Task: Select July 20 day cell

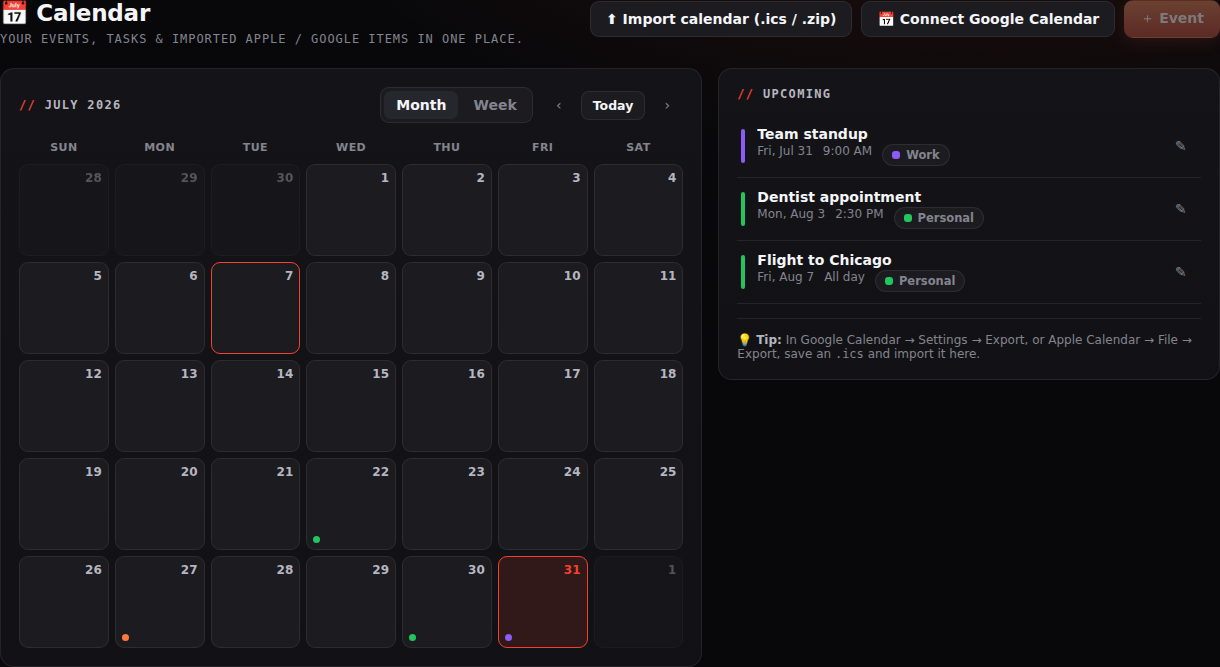Action: pyautogui.click(x=160, y=504)
